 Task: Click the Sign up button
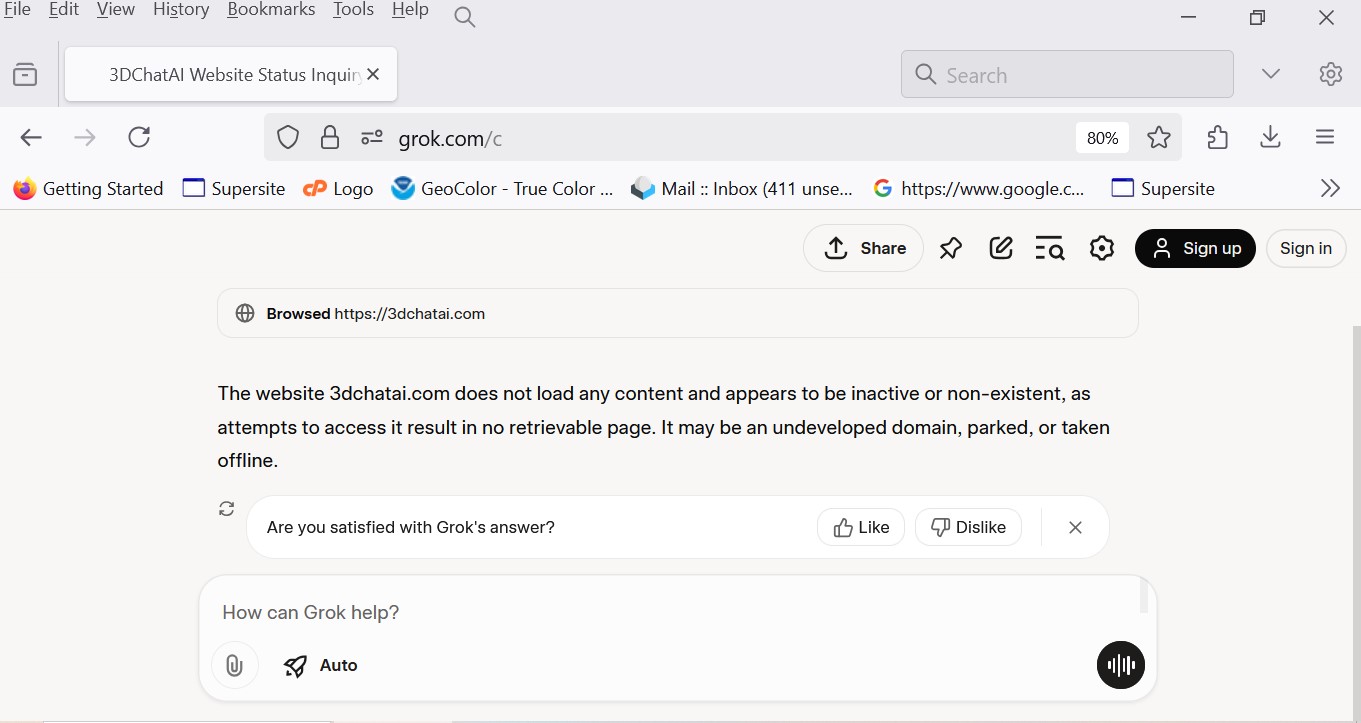tap(1194, 249)
